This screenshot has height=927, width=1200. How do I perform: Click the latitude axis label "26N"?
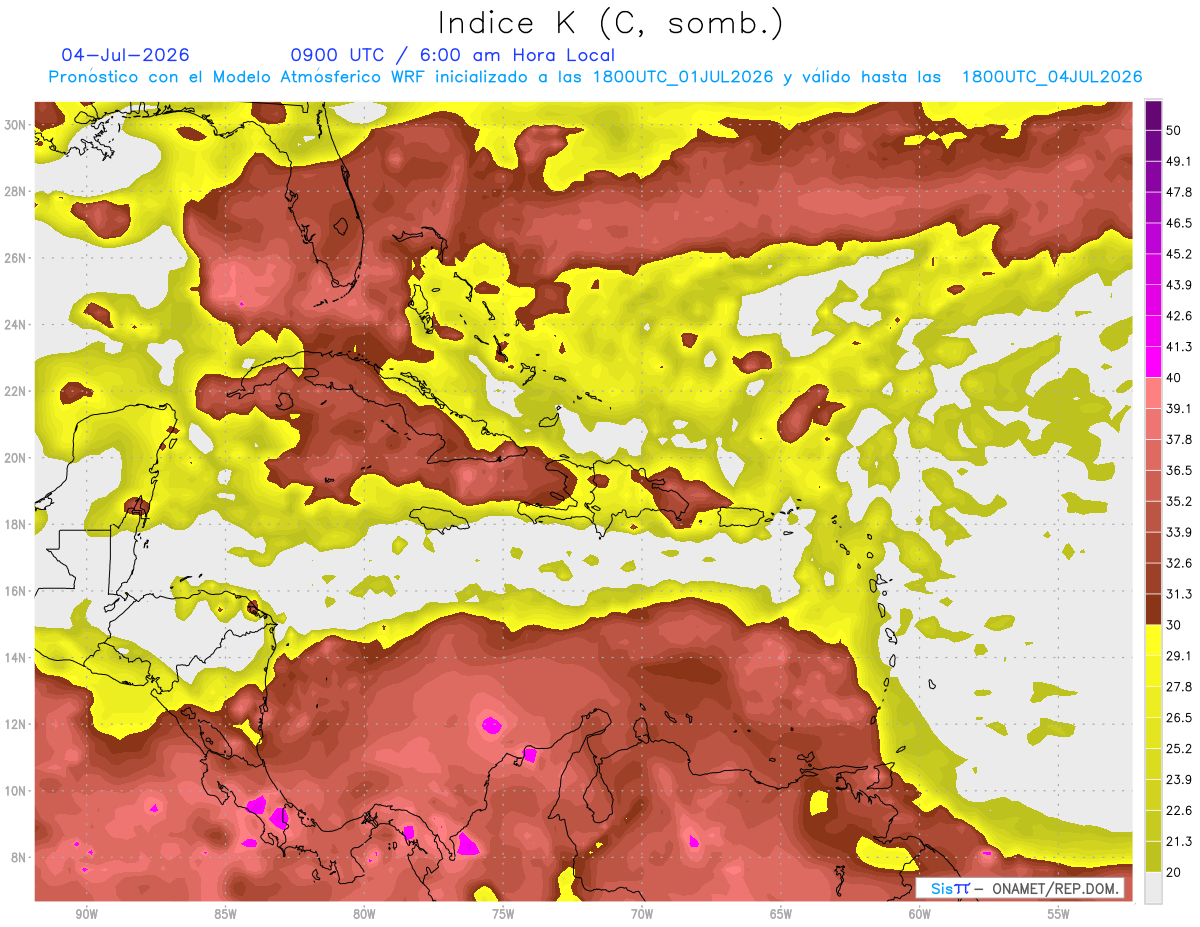coord(16,258)
